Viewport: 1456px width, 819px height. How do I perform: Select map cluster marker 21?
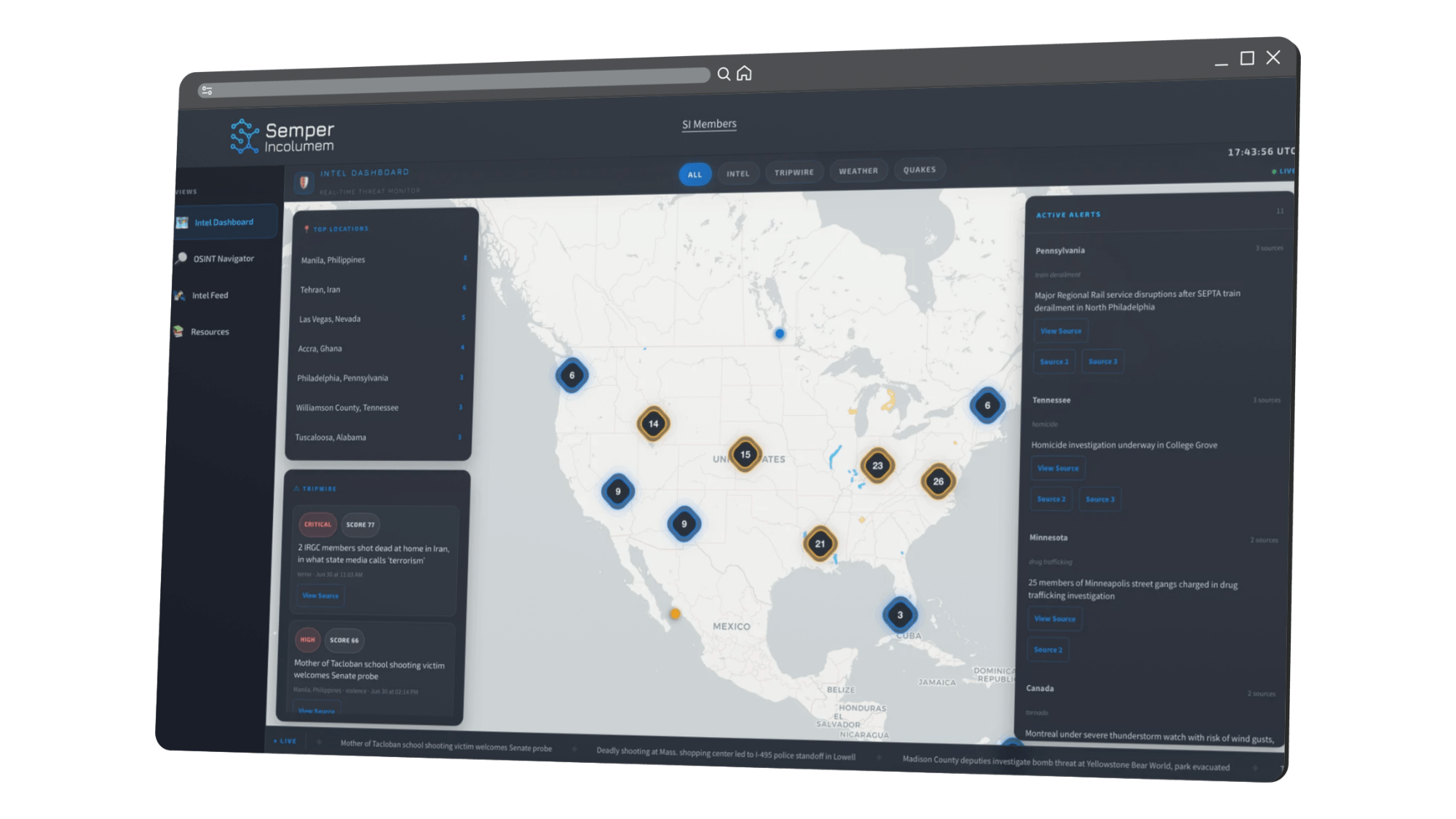[x=820, y=544]
